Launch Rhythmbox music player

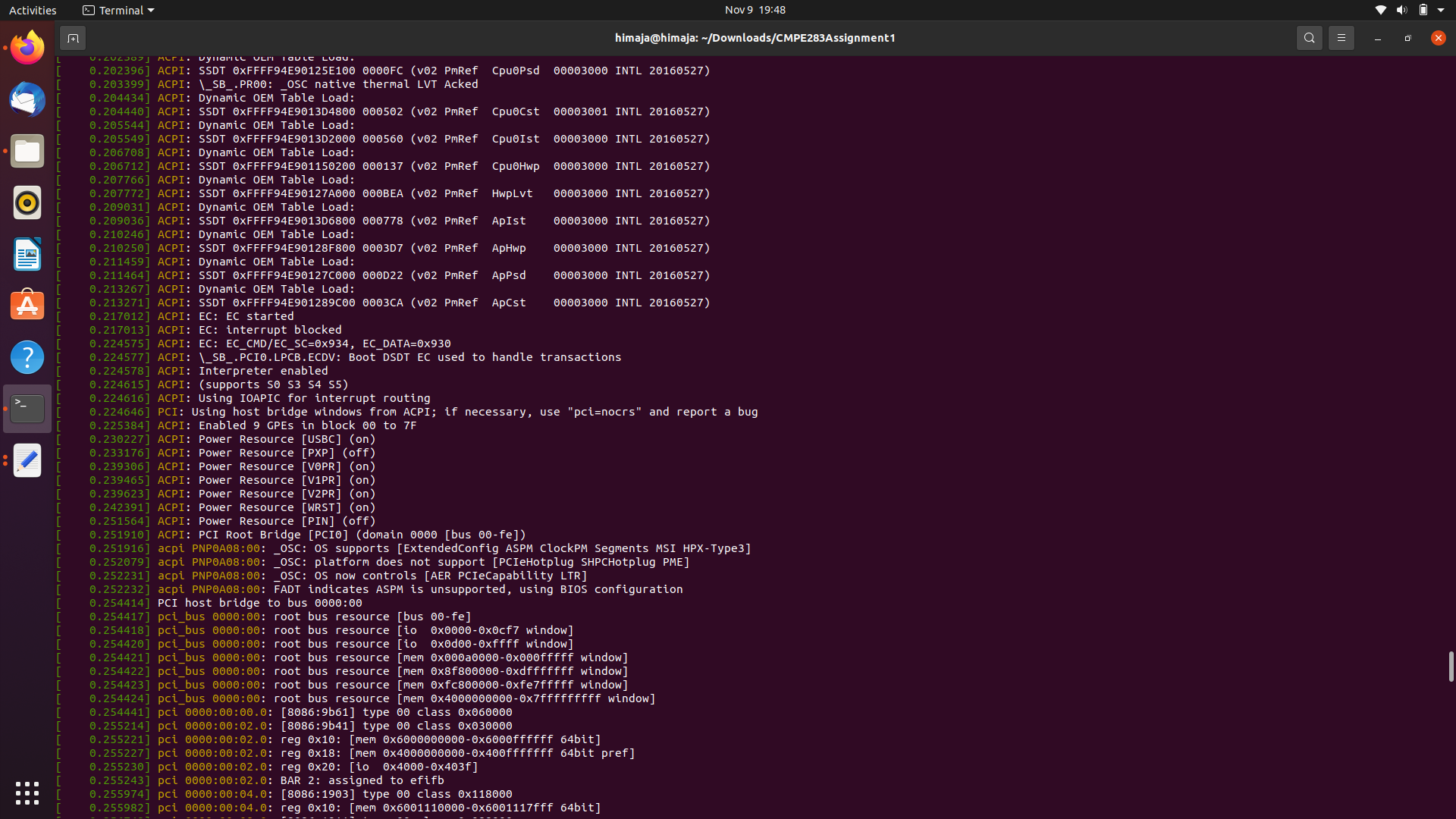click(27, 203)
